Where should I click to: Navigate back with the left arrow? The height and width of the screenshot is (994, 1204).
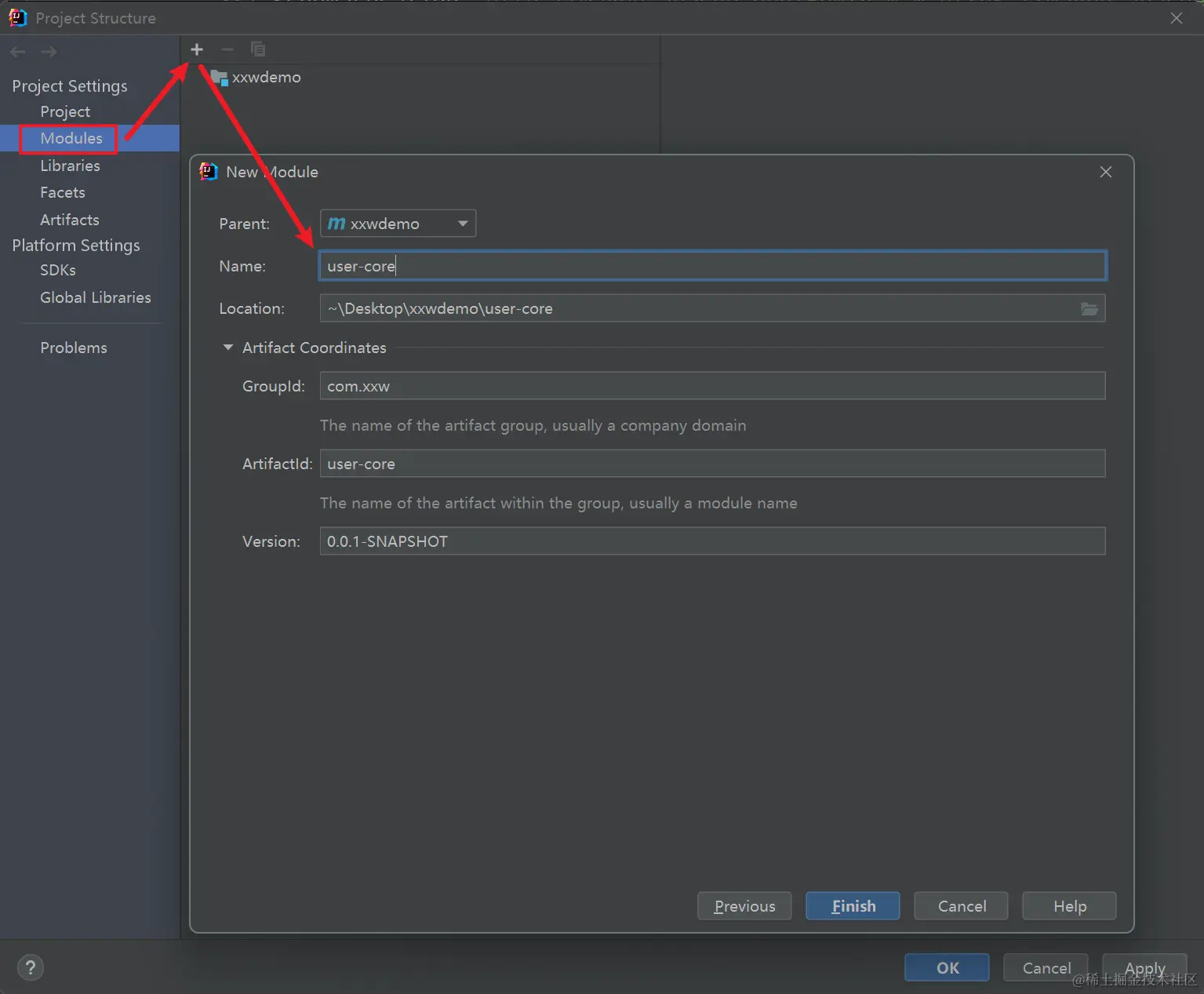pyautogui.click(x=18, y=52)
